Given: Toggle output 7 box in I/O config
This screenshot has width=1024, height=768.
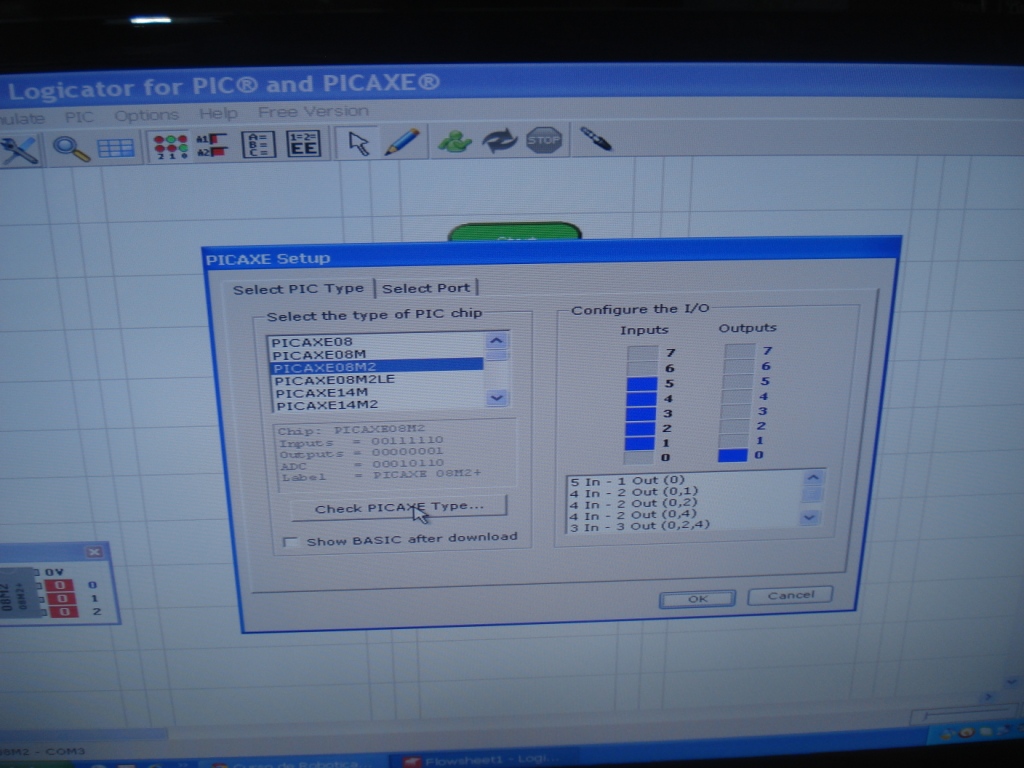Looking at the screenshot, I should [x=739, y=351].
